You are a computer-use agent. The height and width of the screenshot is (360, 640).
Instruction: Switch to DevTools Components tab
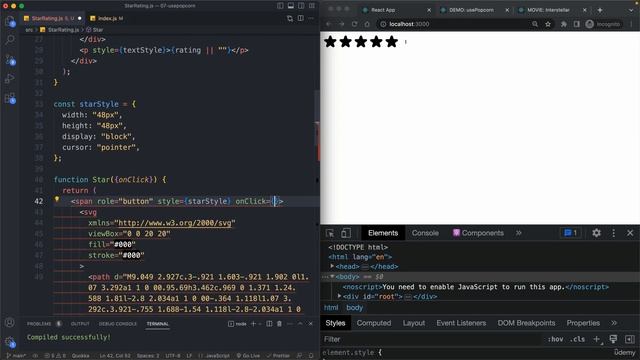(478, 233)
